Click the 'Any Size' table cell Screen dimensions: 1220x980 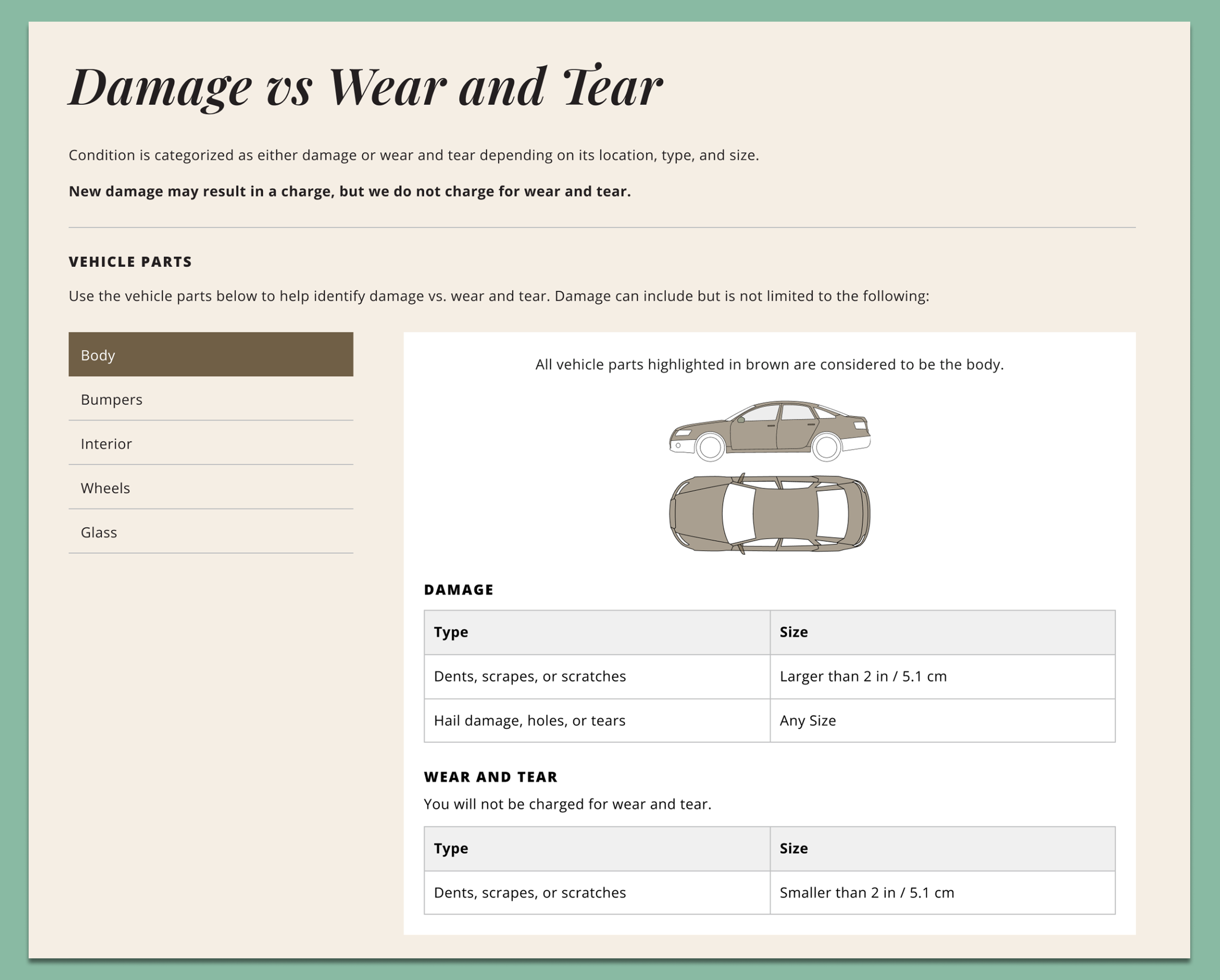tap(808, 720)
